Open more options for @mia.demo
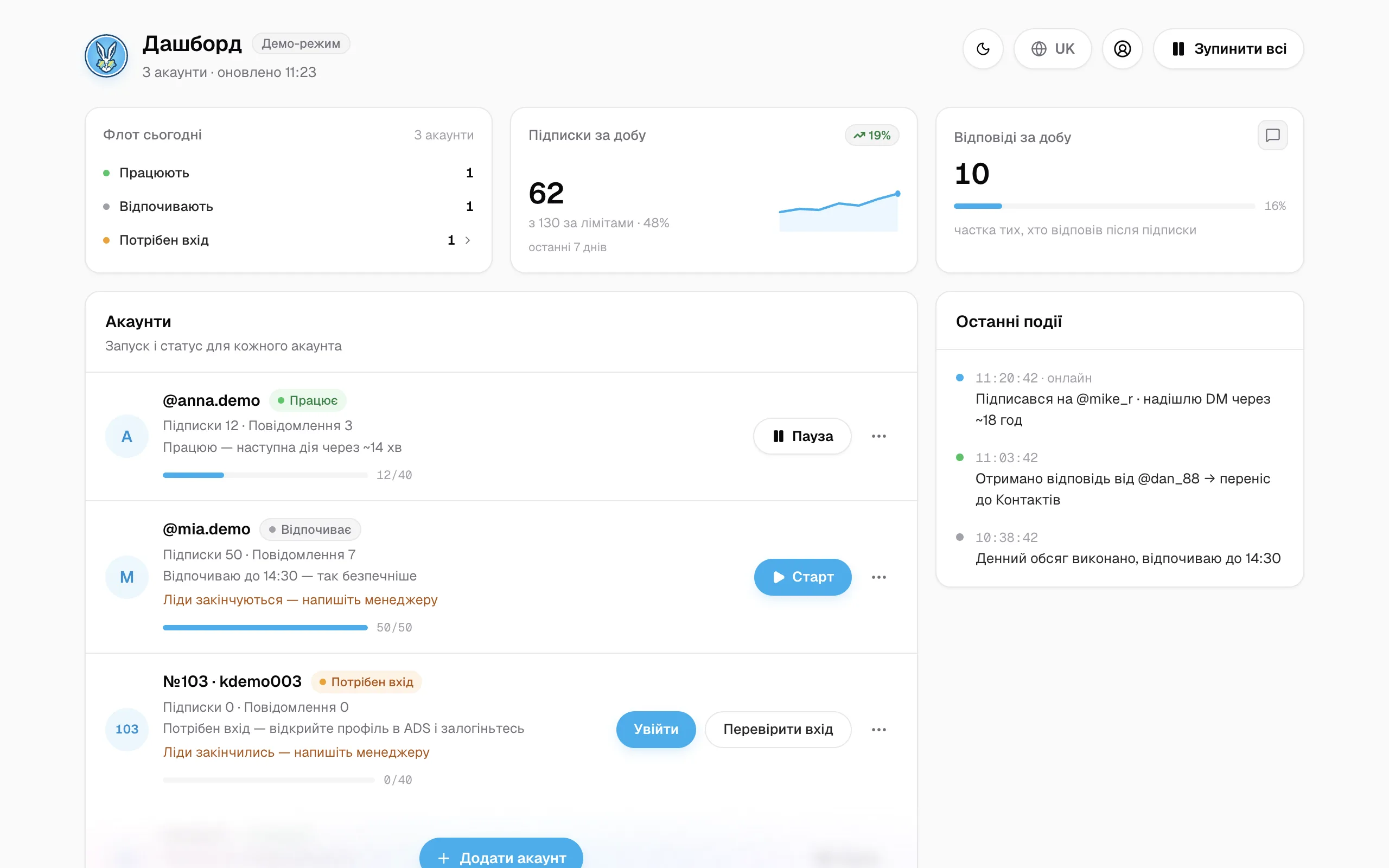 [x=879, y=577]
